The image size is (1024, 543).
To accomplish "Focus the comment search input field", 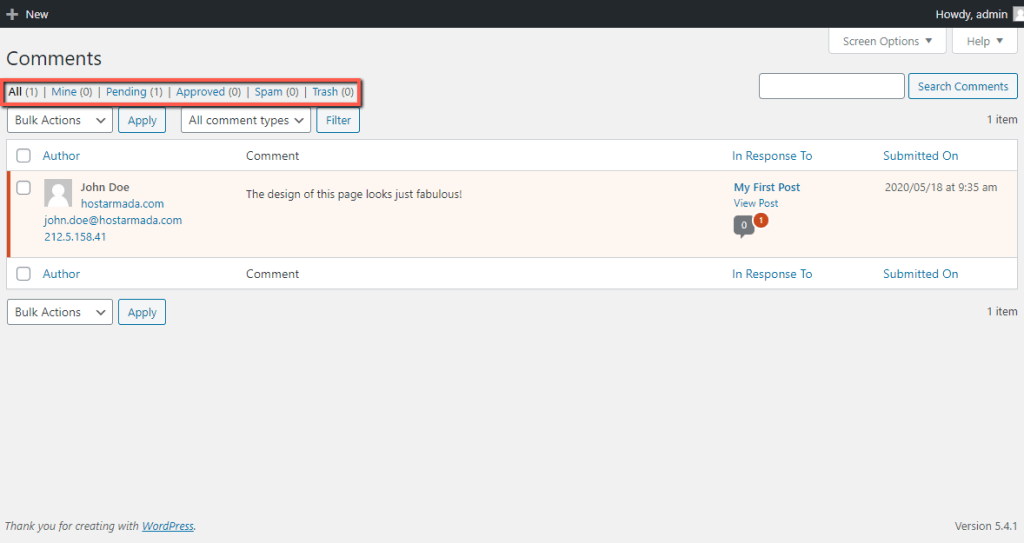I will 831,86.
